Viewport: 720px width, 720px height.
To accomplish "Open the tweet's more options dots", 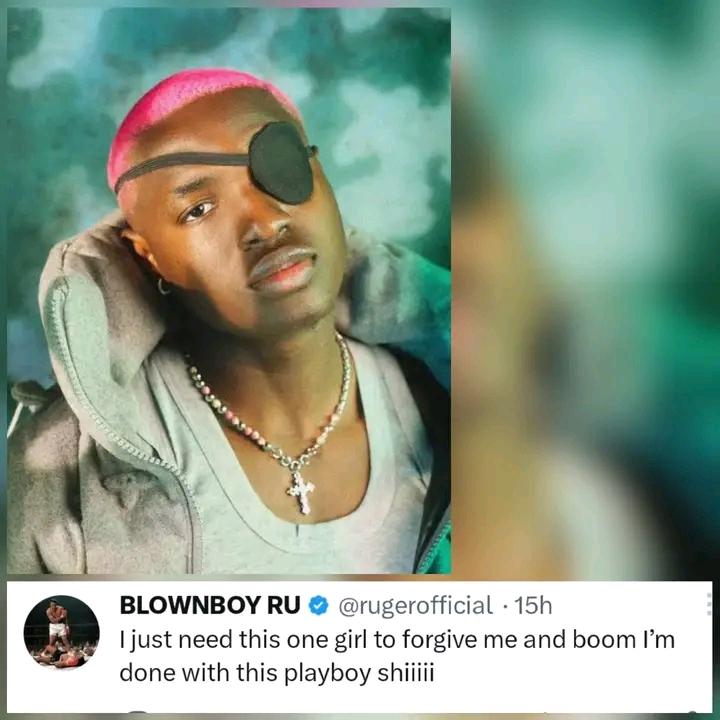I will (x=710, y=604).
